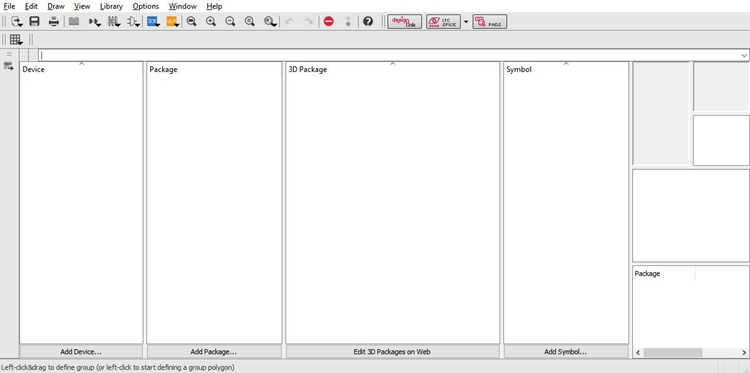Viewport: 750px width, 373px height.
Task: Zoom in with the plus magnifier
Action: coord(211,22)
